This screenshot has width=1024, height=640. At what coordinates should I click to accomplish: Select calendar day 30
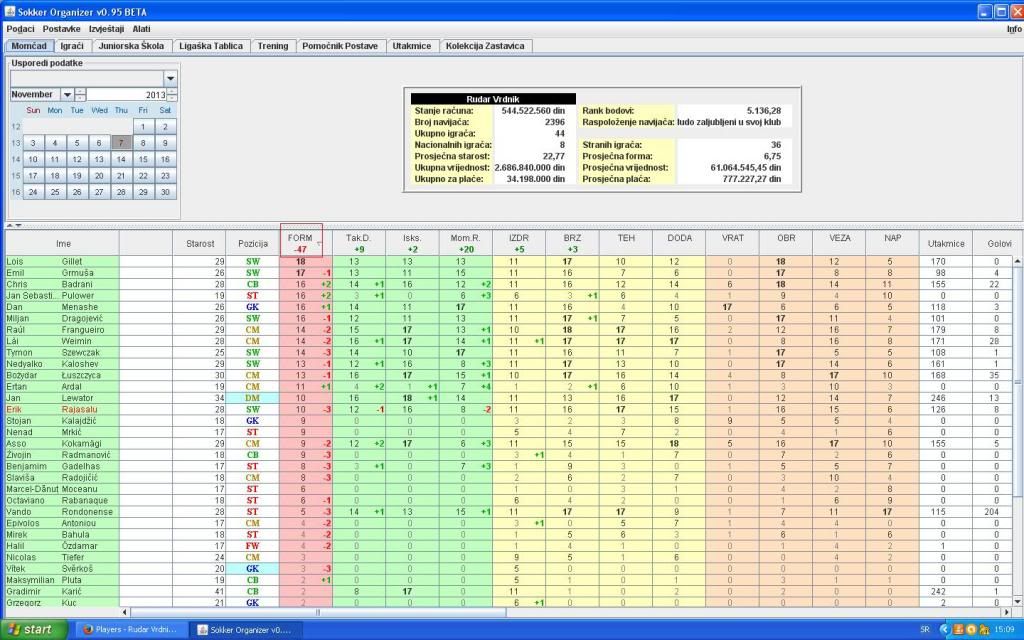(165, 191)
